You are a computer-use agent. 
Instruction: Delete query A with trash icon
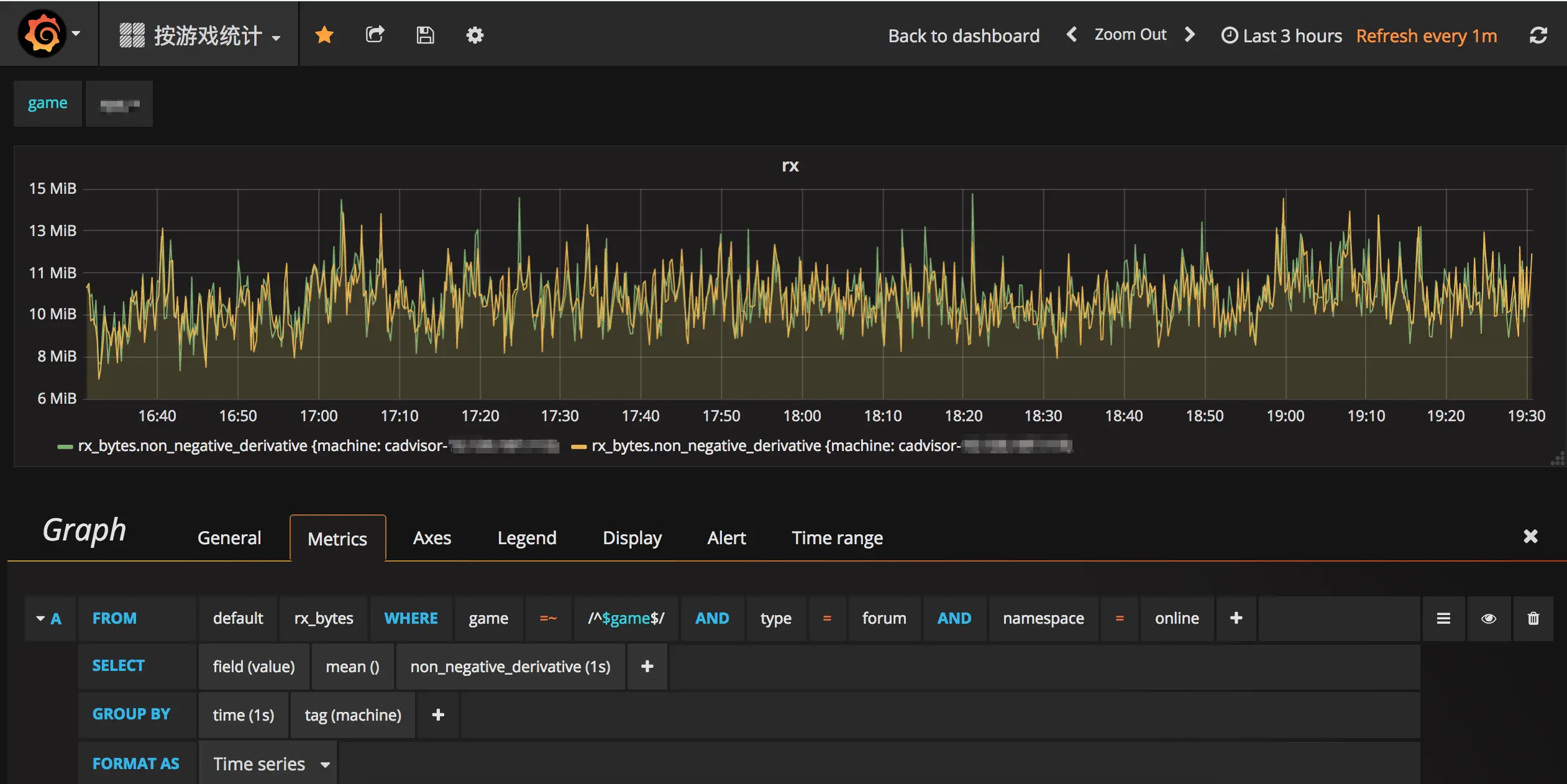1533,618
